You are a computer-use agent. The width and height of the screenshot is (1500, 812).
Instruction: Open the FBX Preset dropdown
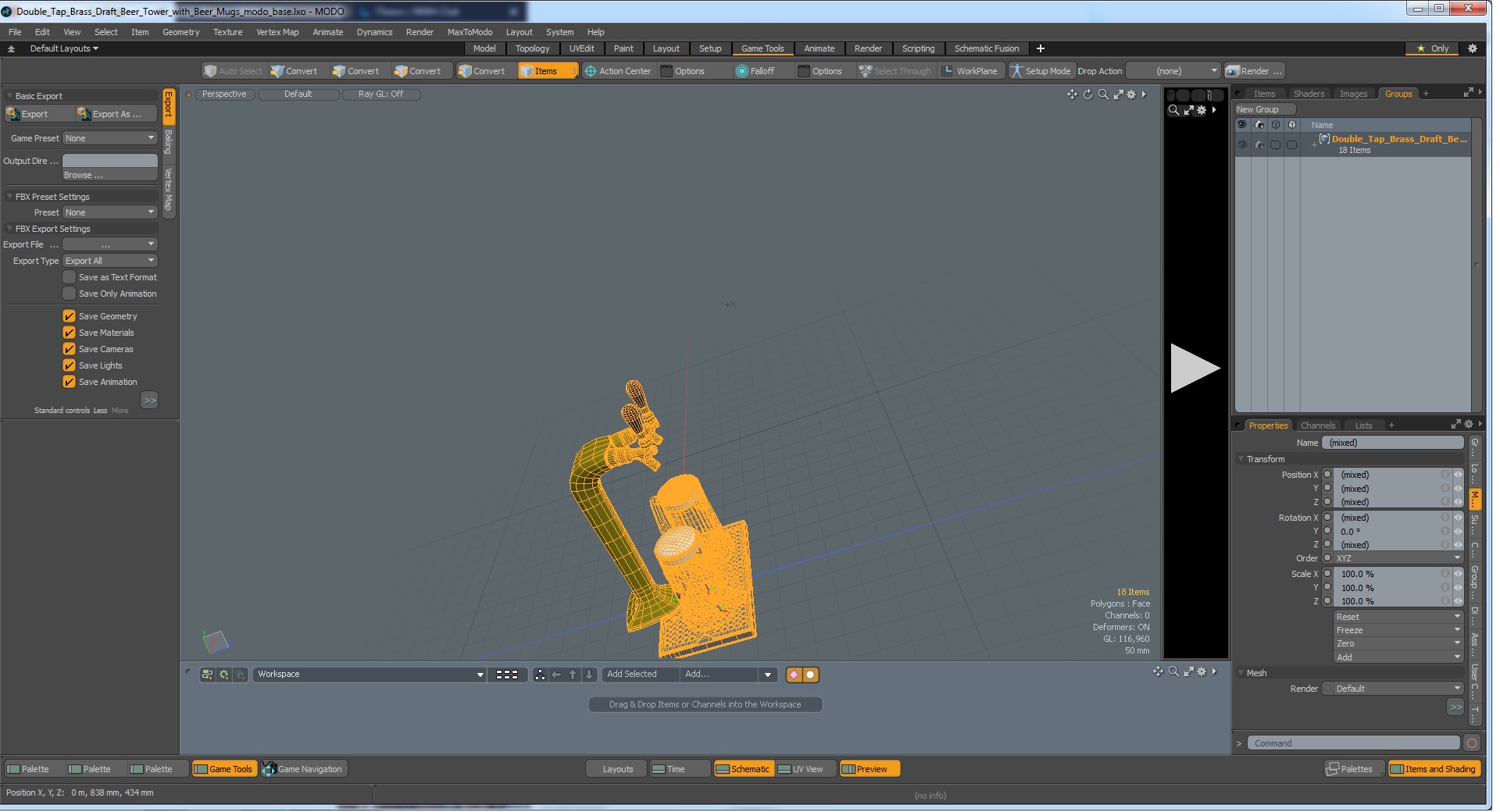coord(110,212)
